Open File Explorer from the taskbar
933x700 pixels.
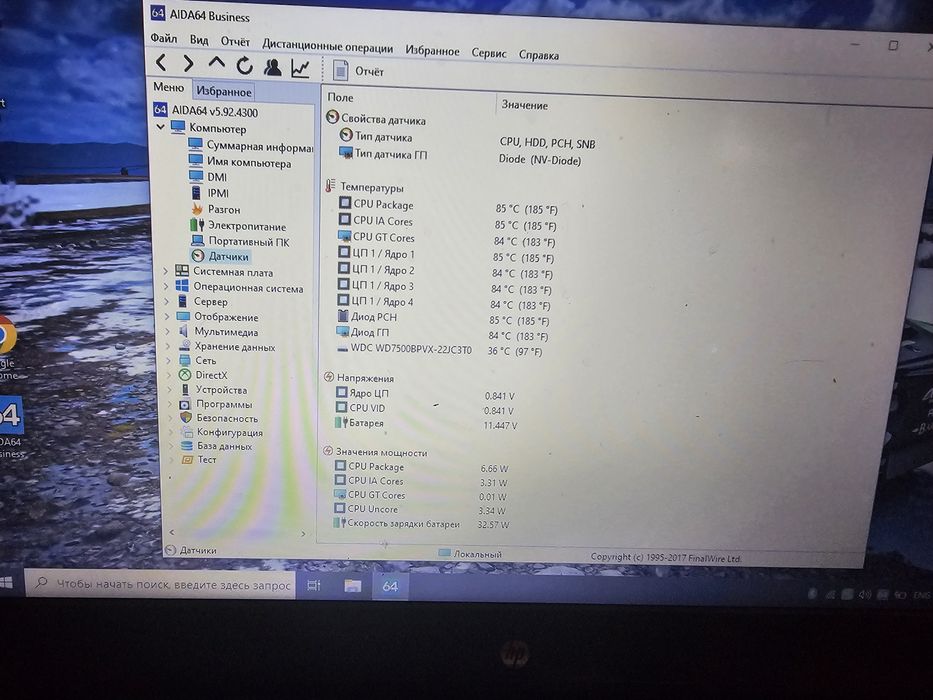(353, 586)
